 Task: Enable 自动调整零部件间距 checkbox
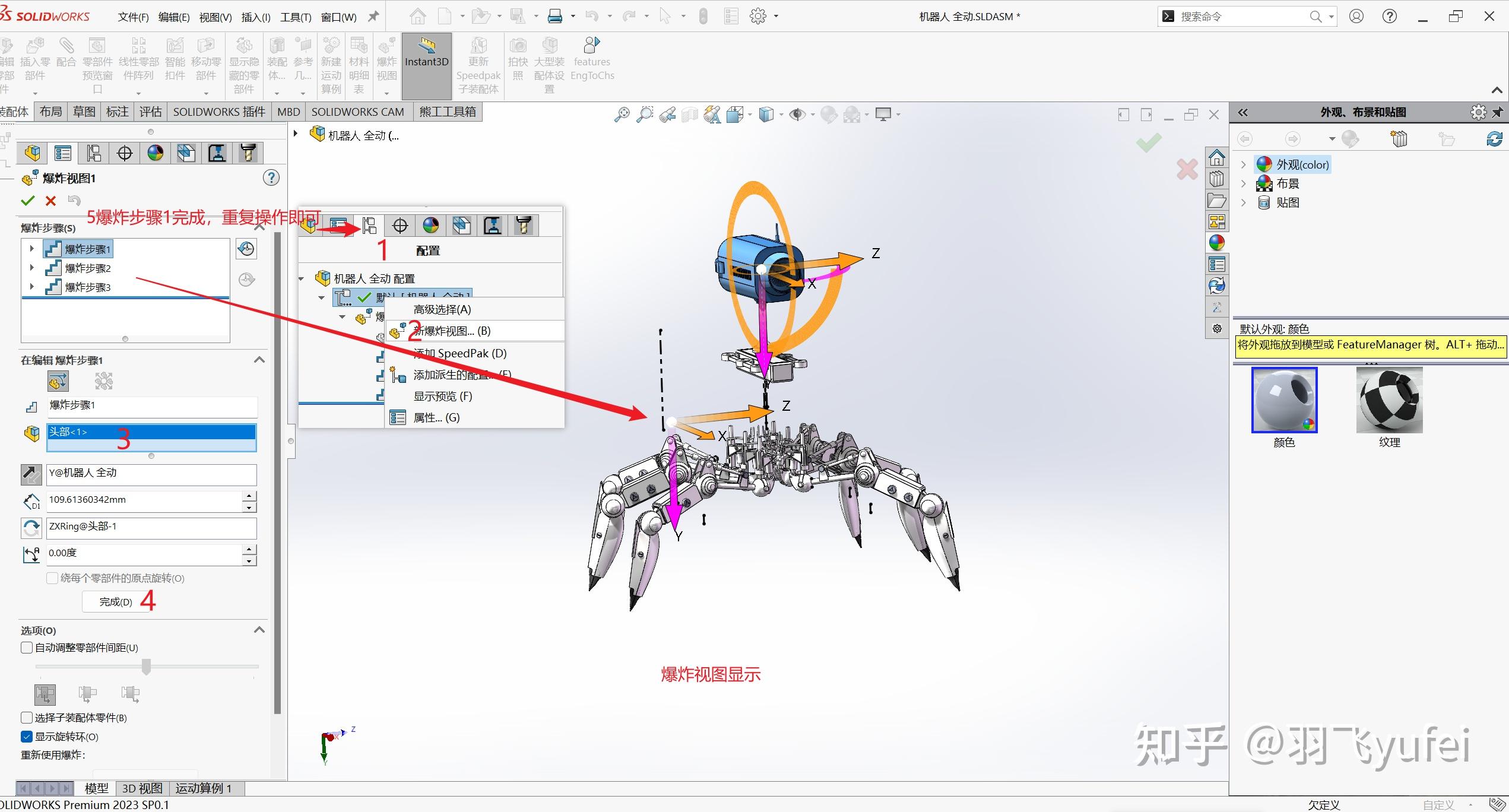click(x=27, y=648)
